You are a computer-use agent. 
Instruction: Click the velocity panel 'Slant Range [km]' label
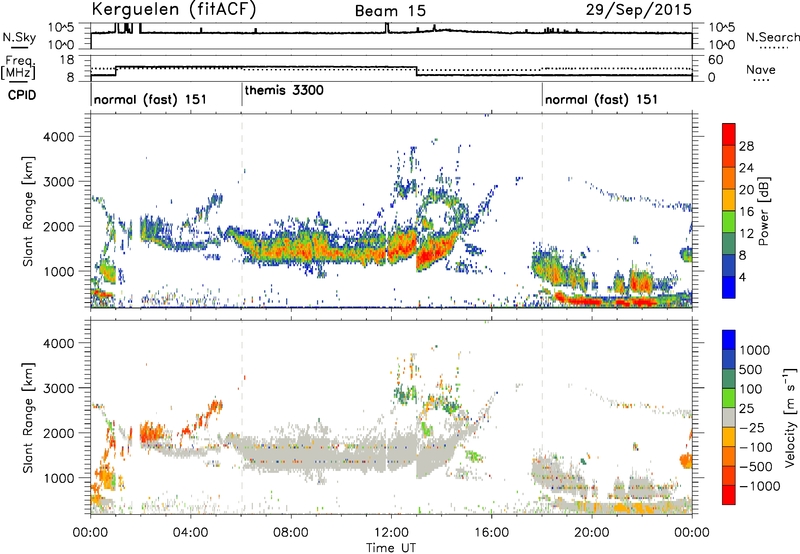click(x=28, y=417)
